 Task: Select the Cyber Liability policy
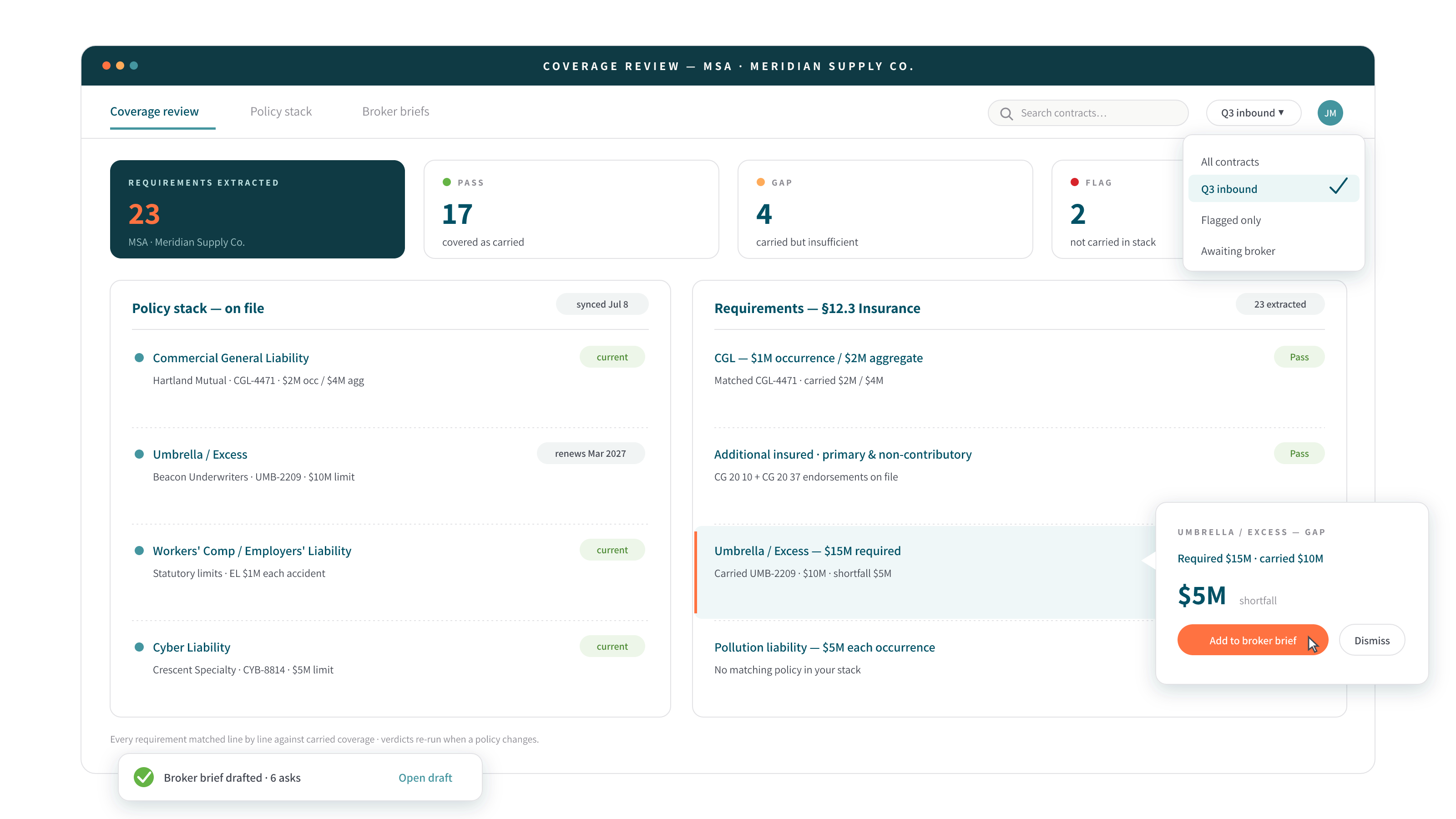(192, 647)
